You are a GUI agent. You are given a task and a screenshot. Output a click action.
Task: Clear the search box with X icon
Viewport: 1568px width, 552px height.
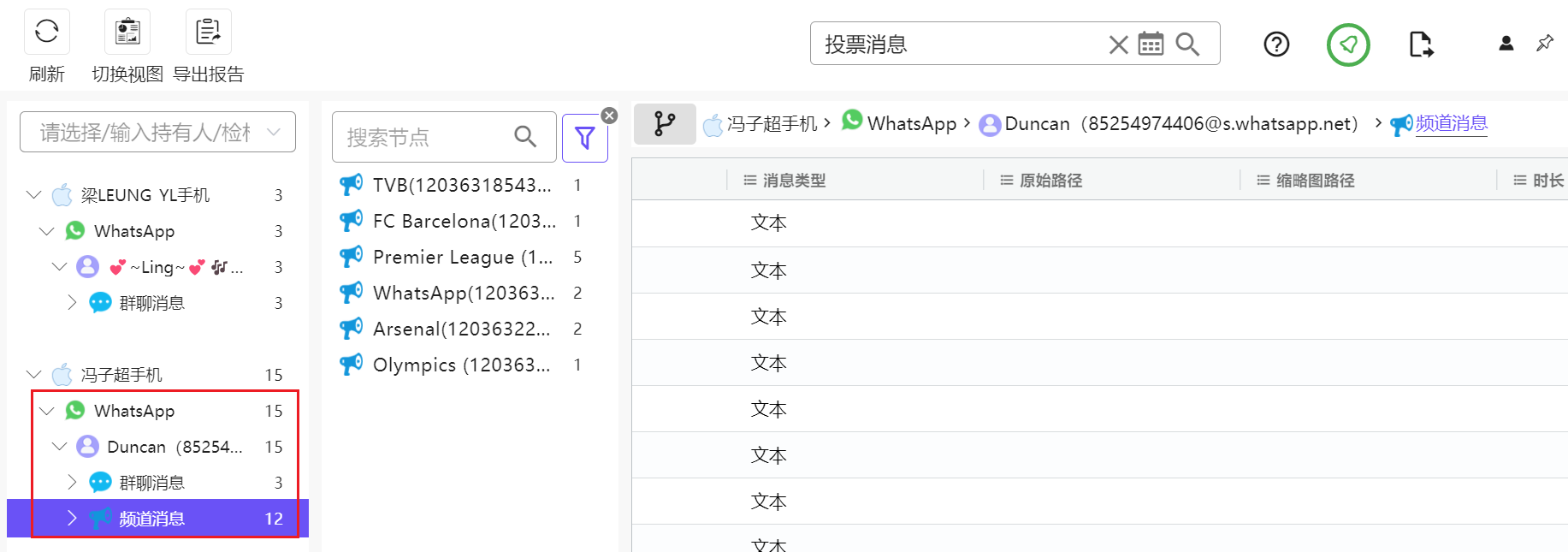1118,45
